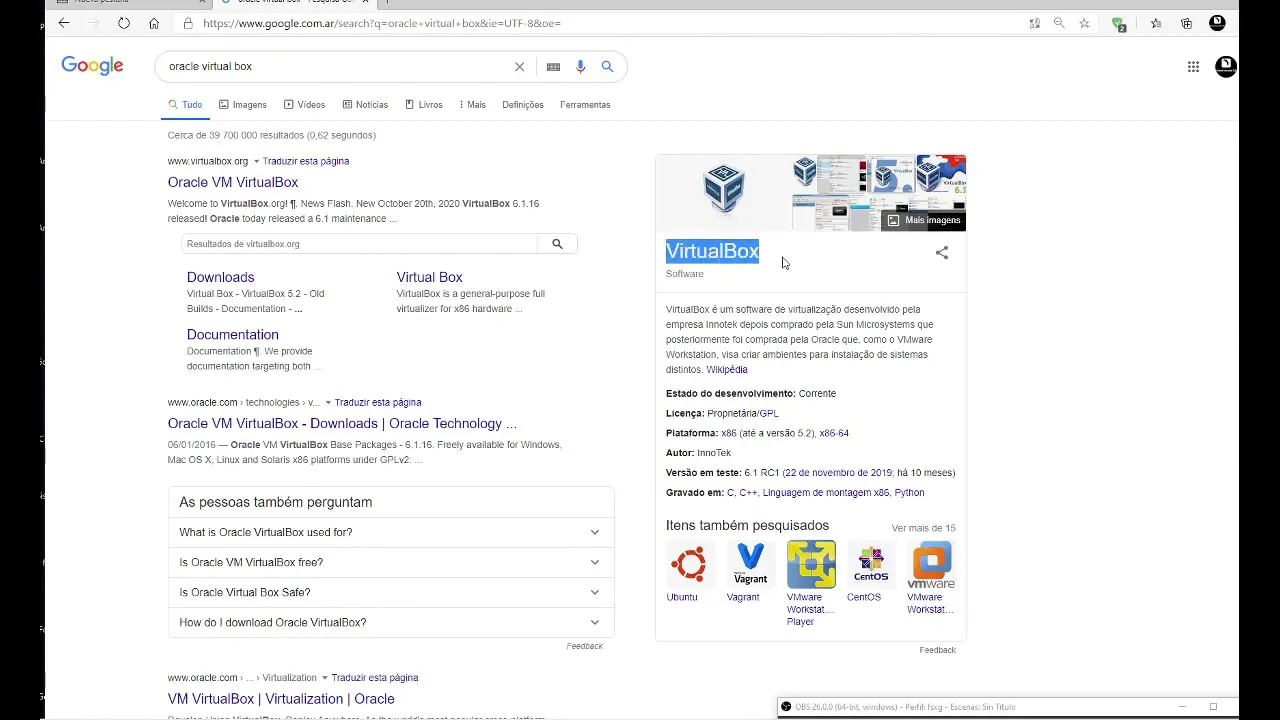1280x720 pixels.
Task: Reload the page with the refresh icon
Action: [x=124, y=23]
